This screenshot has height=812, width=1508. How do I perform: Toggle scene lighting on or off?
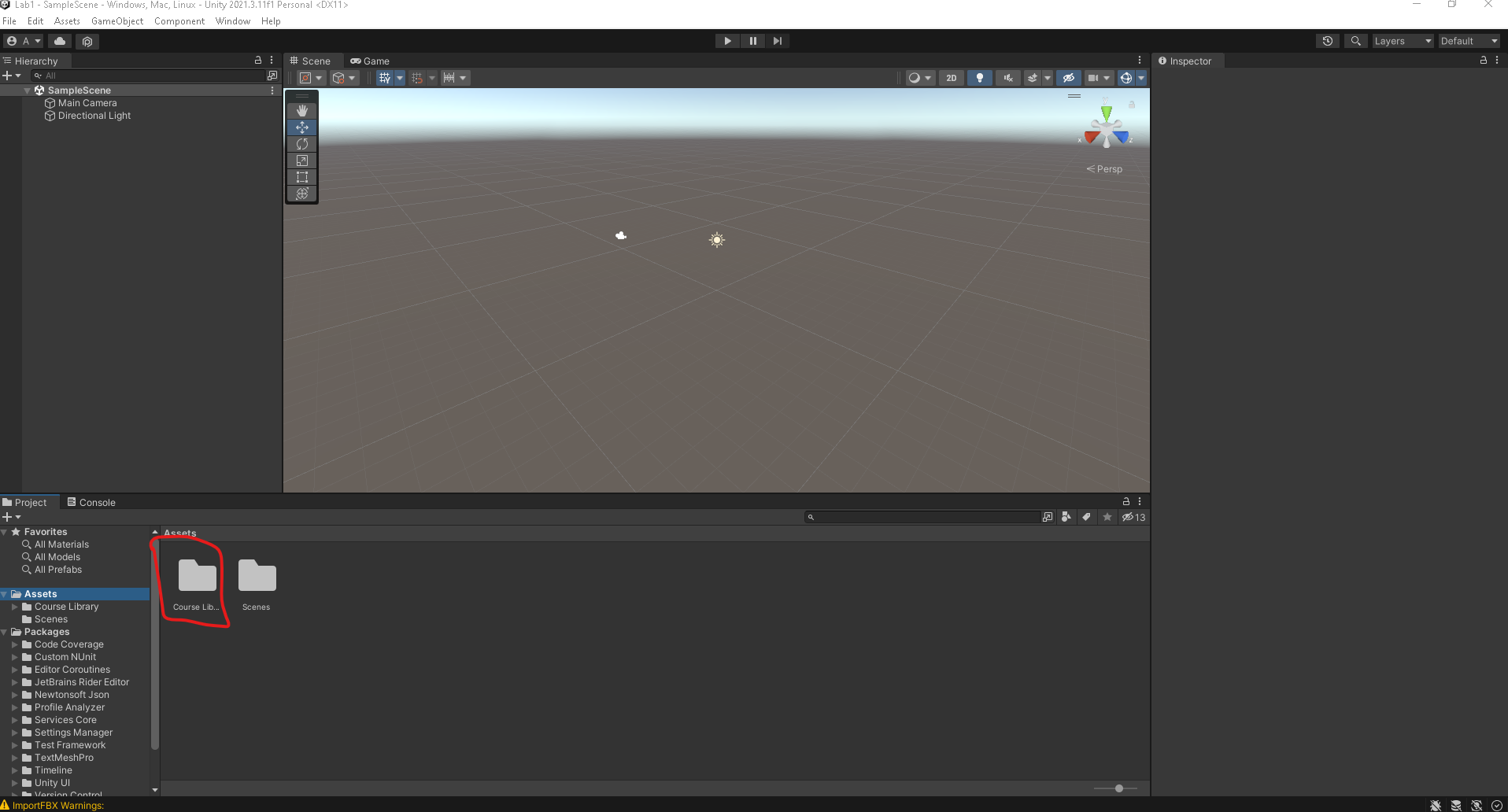(979, 78)
